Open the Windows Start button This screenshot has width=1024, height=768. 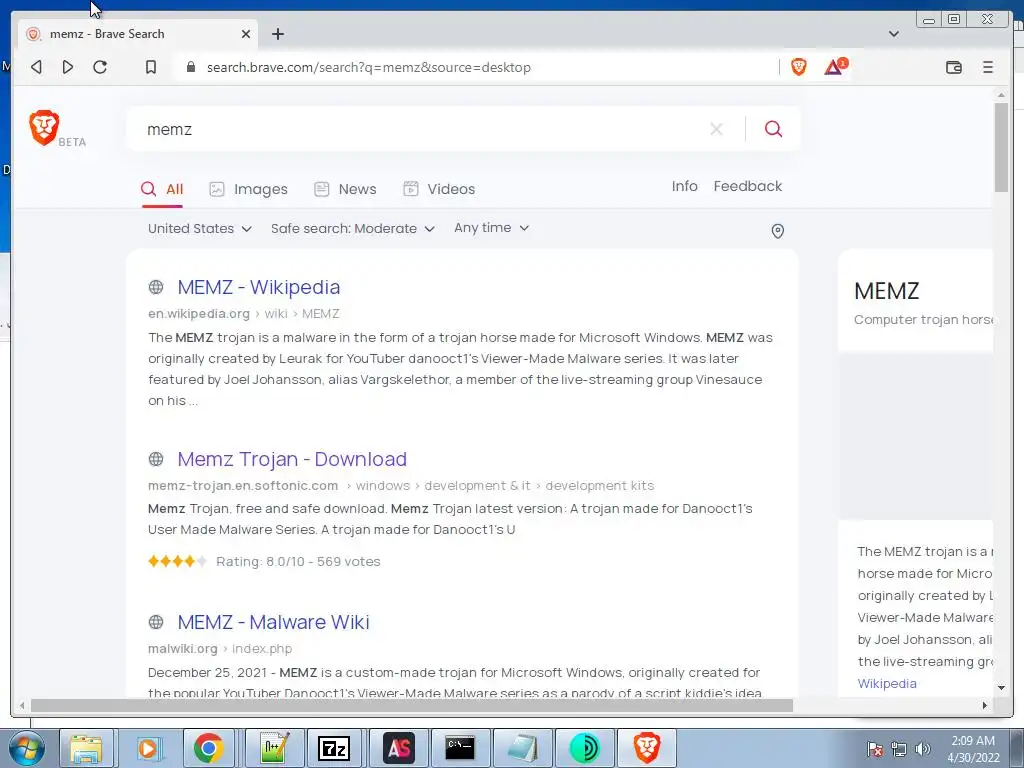27,748
